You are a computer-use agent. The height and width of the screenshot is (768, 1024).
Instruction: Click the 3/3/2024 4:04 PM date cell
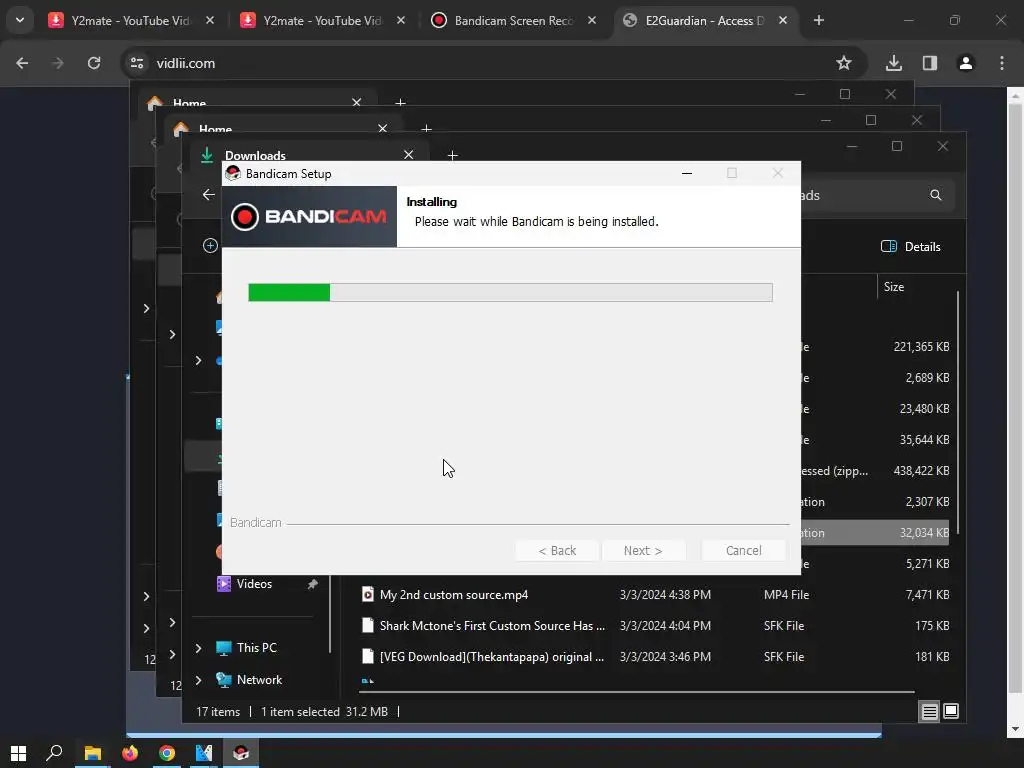click(665, 626)
